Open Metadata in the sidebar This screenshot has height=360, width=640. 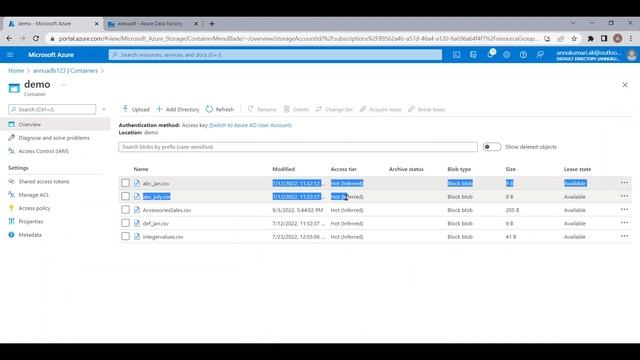(x=30, y=235)
